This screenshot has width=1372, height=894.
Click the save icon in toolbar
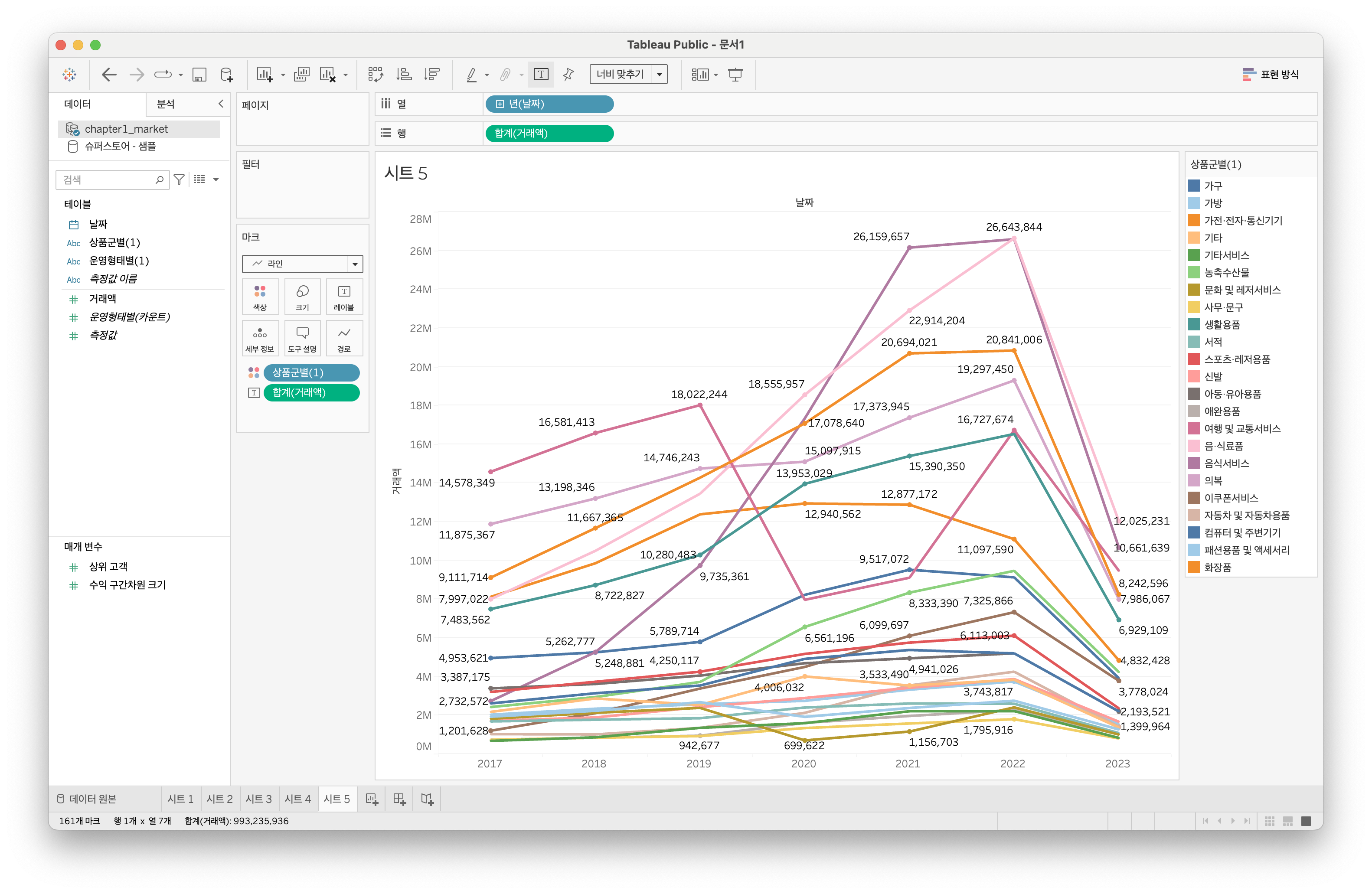pos(199,75)
